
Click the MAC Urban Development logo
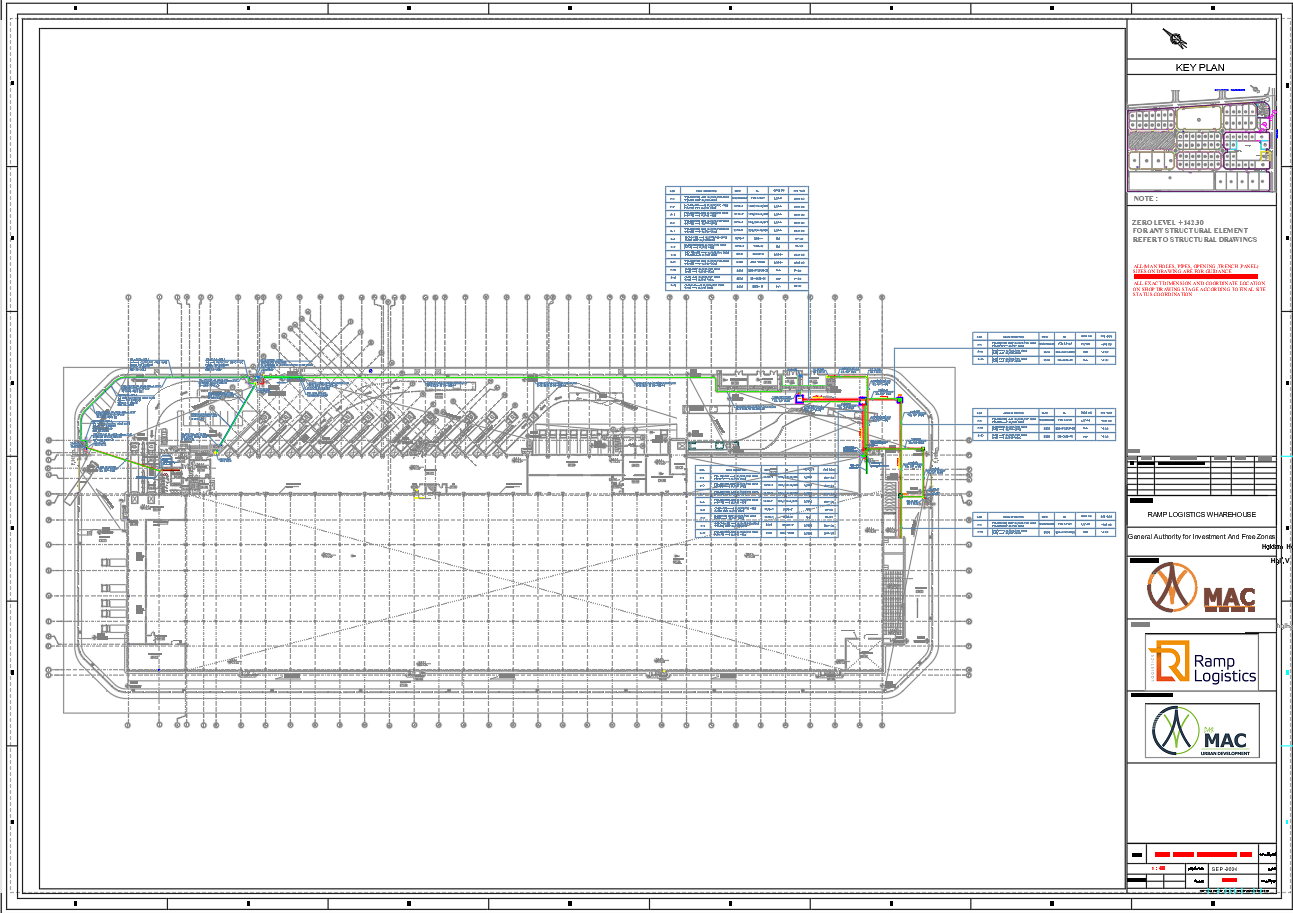click(x=1201, y=731)
